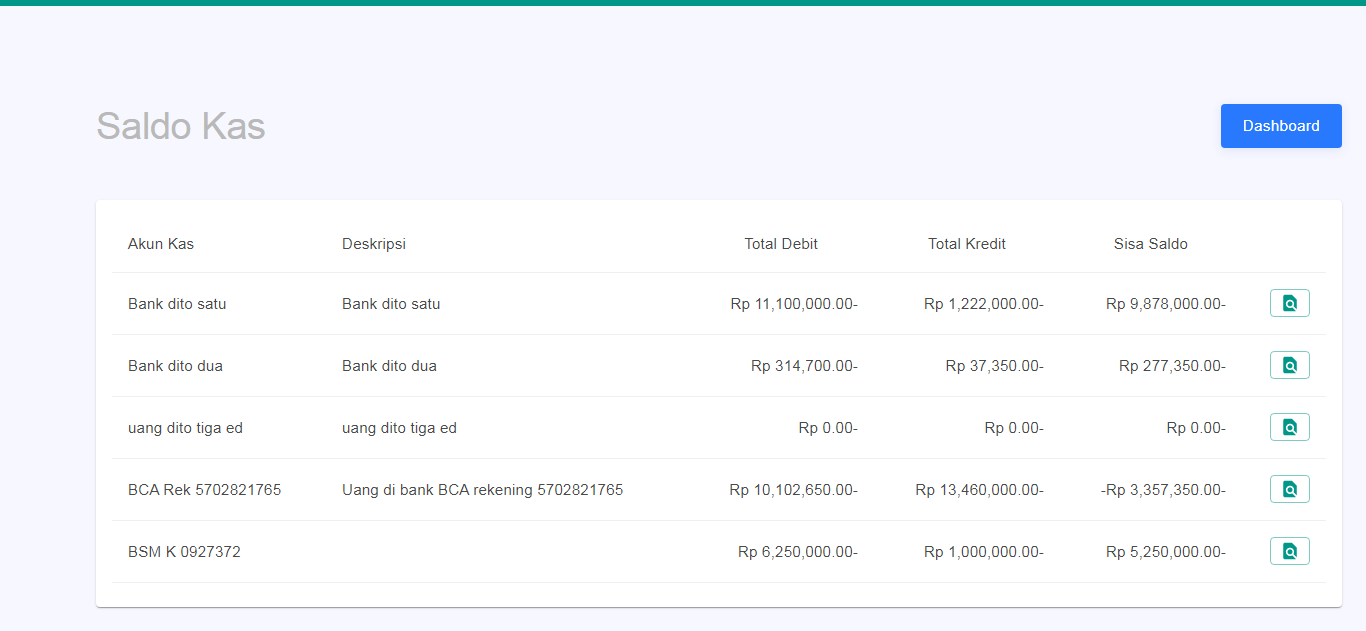Select the view icon beside the negative balance row

1289,488
